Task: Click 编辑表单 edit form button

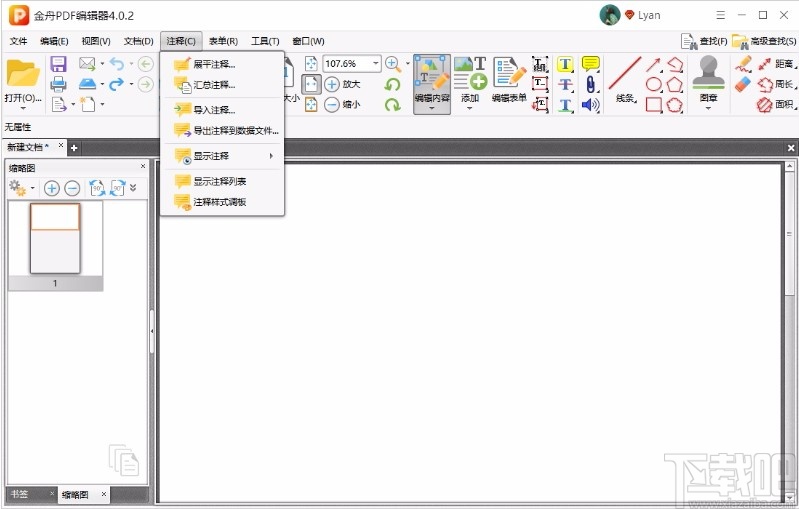Action: click(x=509, y=80)
